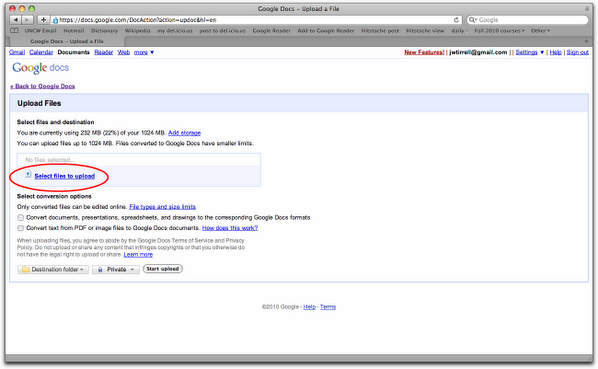This screenshot has height=369, width=598.
Task: Click the footer Terms link
Action: point(328,307)
